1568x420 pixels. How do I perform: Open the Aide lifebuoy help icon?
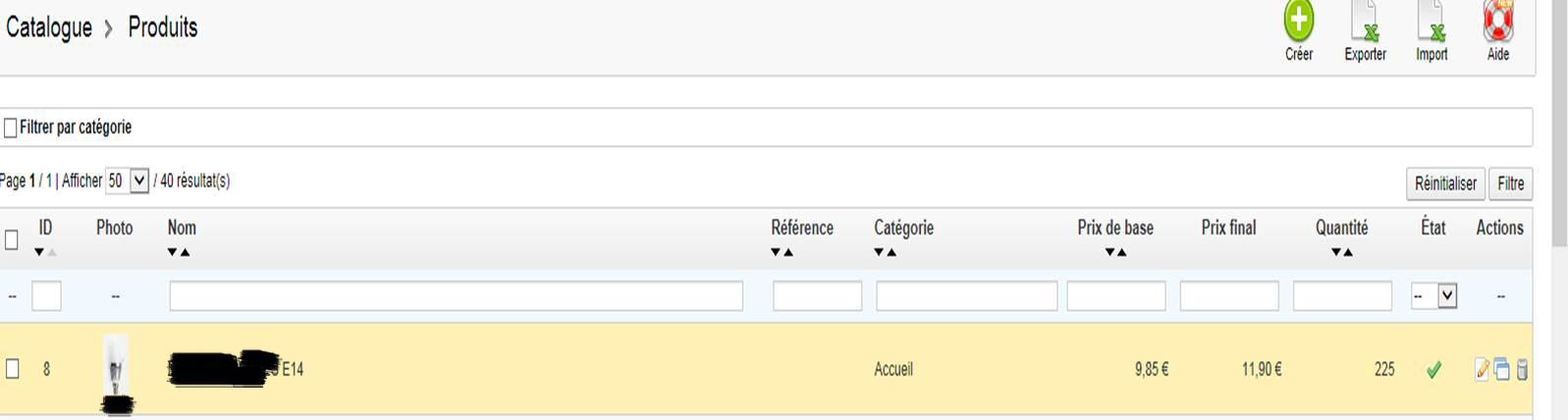click(x=1498, y=20)
